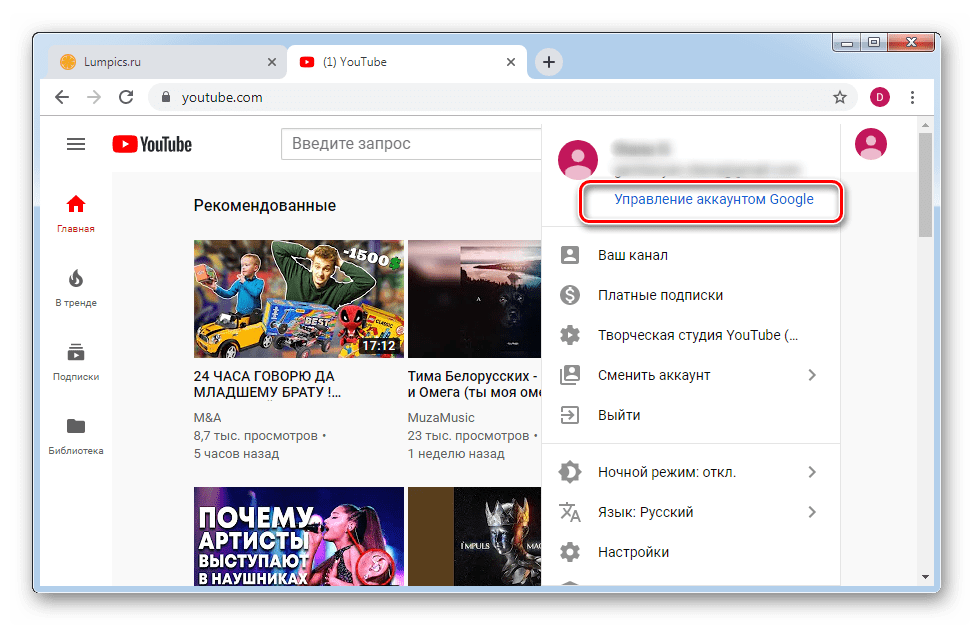974x626 pixels.
Task: Click the padlock site info icon
Action: 165,97
